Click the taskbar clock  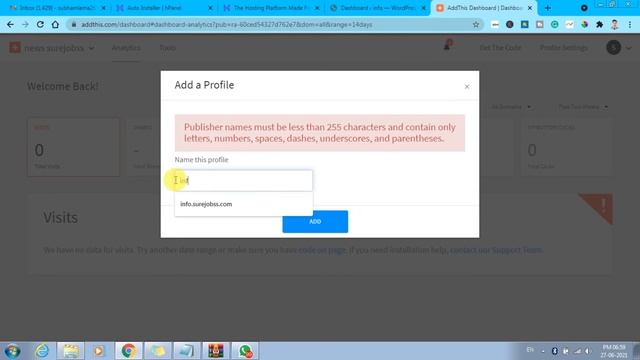(613, 351)
